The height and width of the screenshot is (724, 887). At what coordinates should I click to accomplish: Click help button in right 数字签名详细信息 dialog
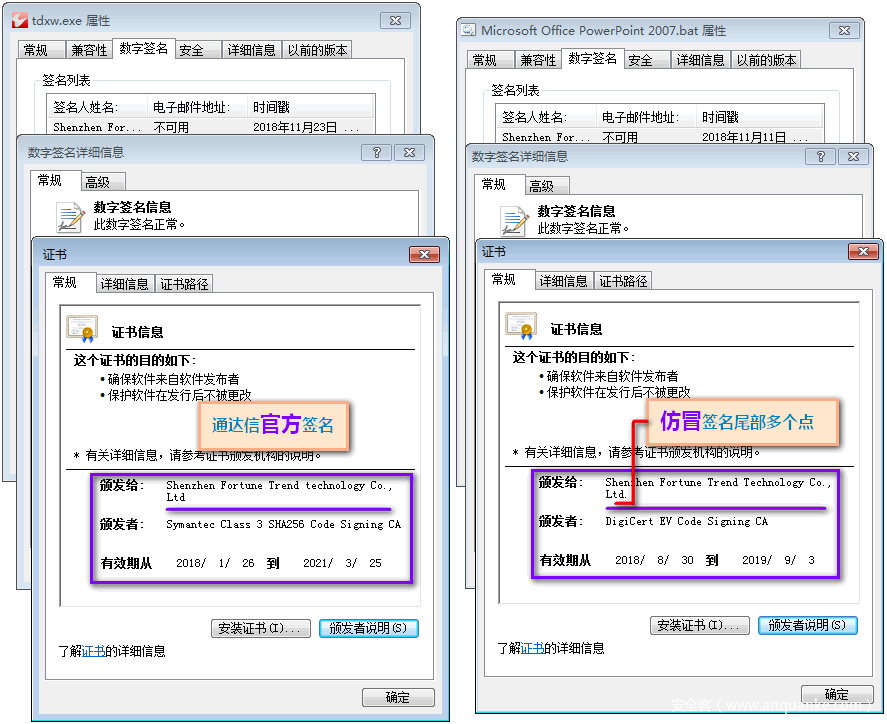point(820,156)
